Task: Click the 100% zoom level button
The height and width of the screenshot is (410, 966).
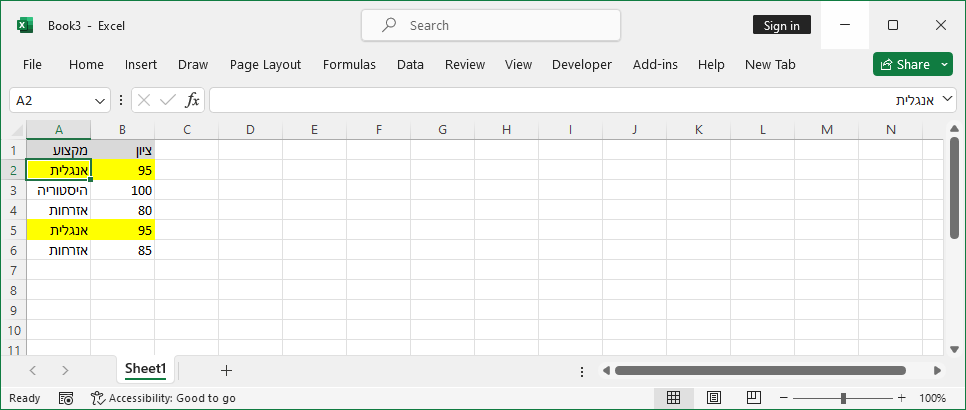Action: pos(932,398)
